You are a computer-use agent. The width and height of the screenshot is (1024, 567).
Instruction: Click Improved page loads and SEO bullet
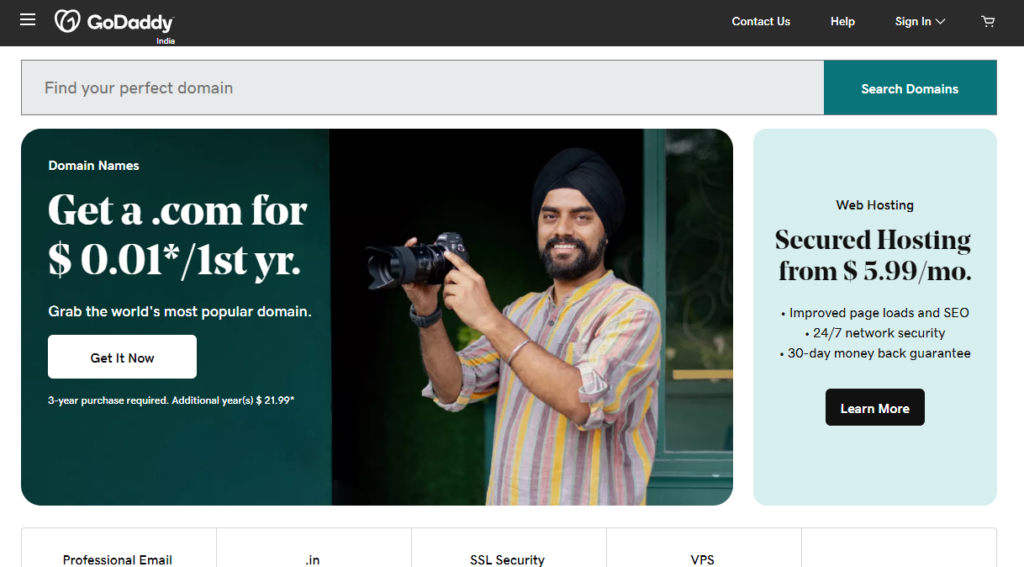(x=875, y=313)
